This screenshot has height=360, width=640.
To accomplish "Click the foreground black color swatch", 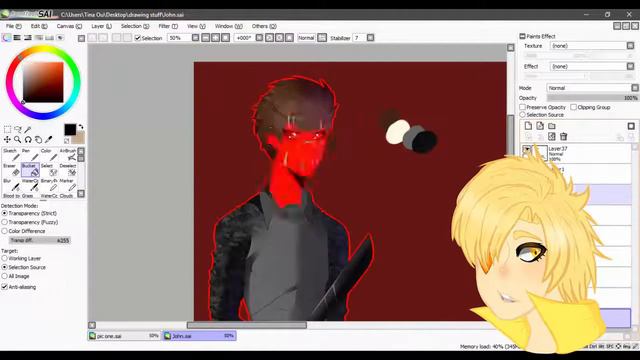I will 70,129.
